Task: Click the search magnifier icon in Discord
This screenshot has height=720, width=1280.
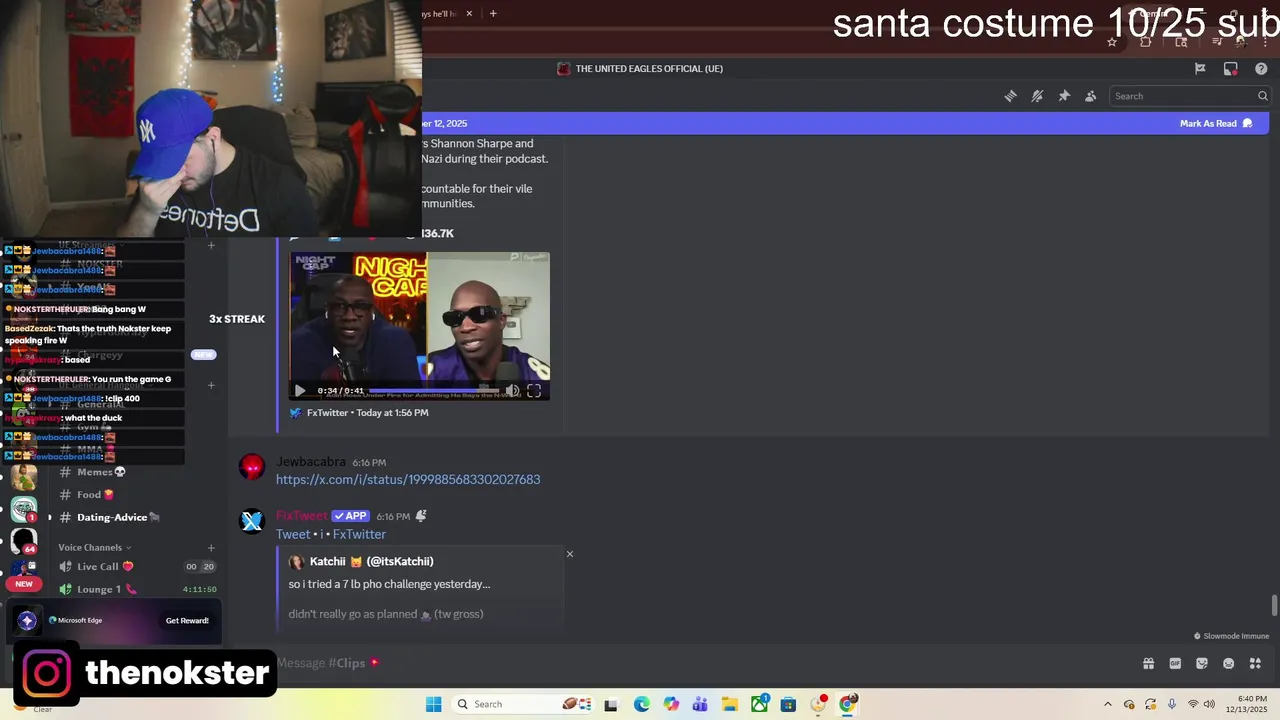Action: pyautogui.click(x=1262, y=96)
